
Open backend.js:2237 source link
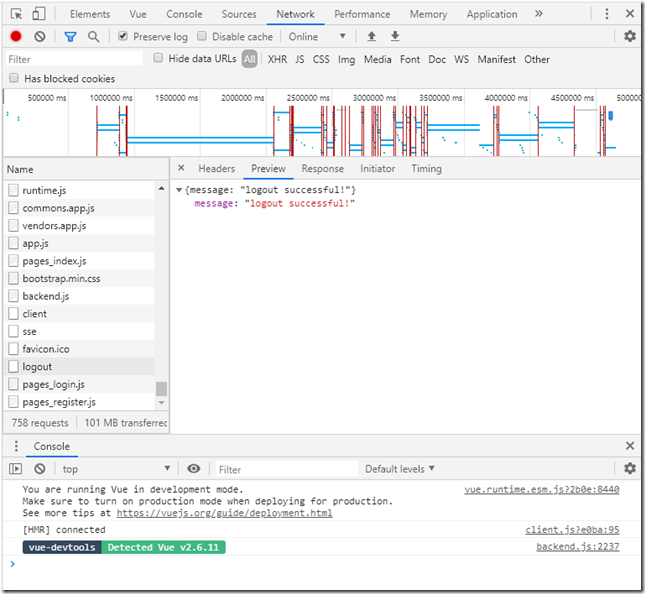[578, 546]
